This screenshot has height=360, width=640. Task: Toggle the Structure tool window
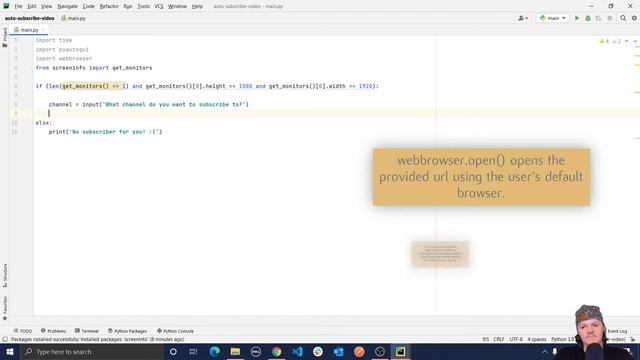[5, 275]
